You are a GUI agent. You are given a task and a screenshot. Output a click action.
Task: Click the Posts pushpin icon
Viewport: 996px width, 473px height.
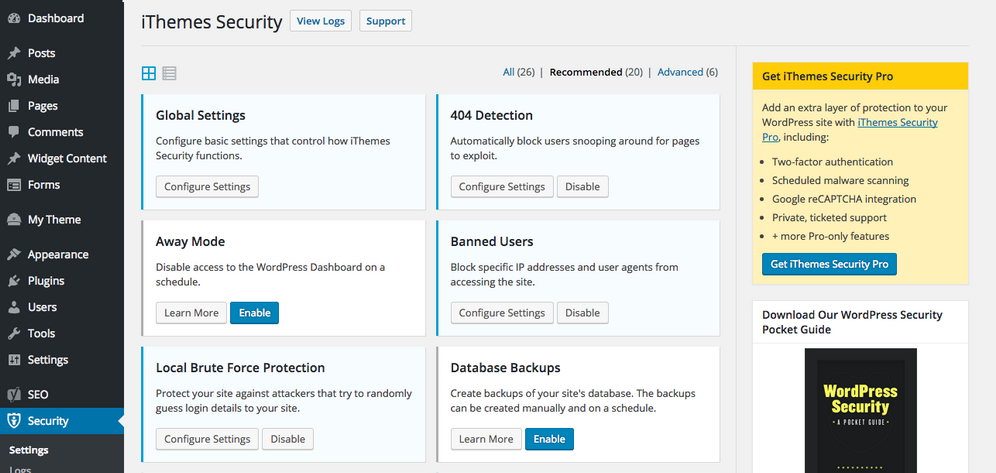tap(14, 53)
